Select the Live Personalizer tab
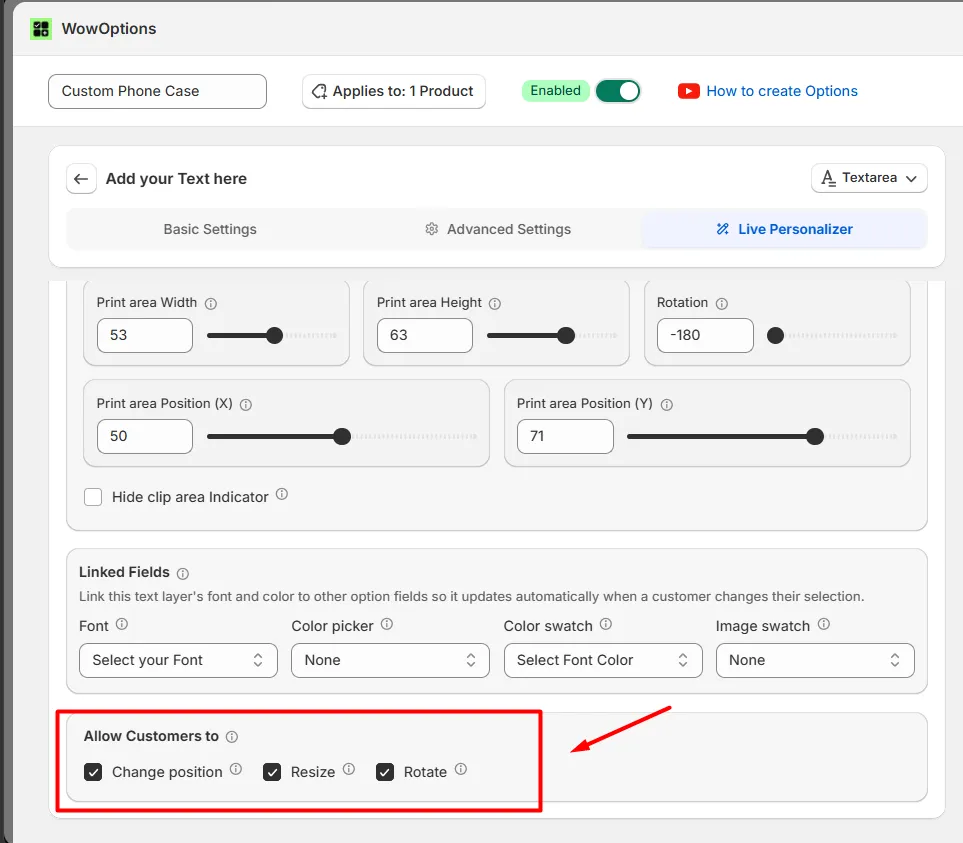This screenshot has width=963, height=843. coord(784,229)
